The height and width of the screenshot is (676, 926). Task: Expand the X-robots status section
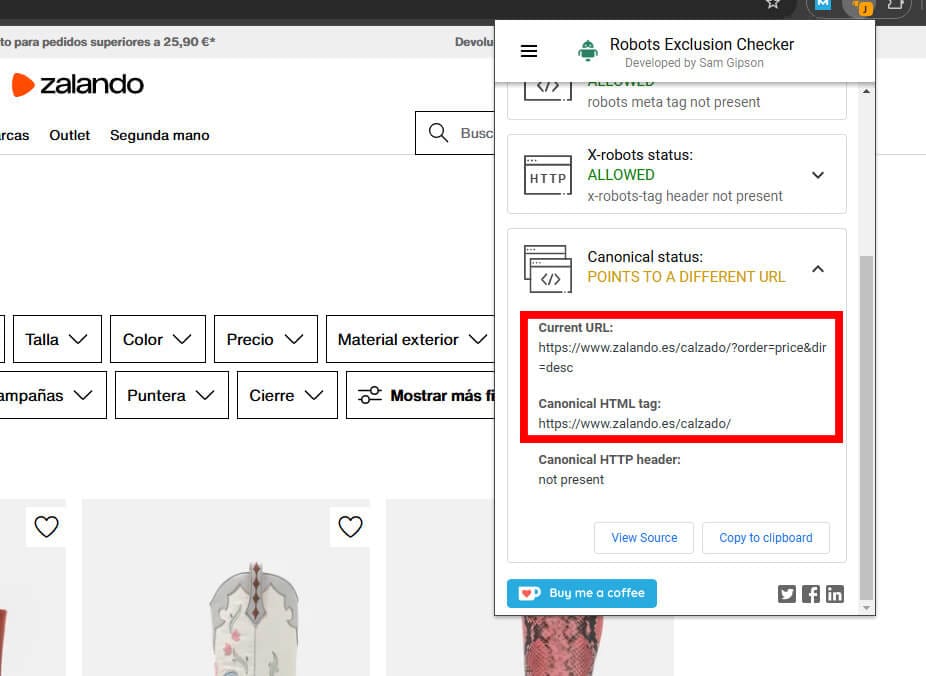(818, 175)
